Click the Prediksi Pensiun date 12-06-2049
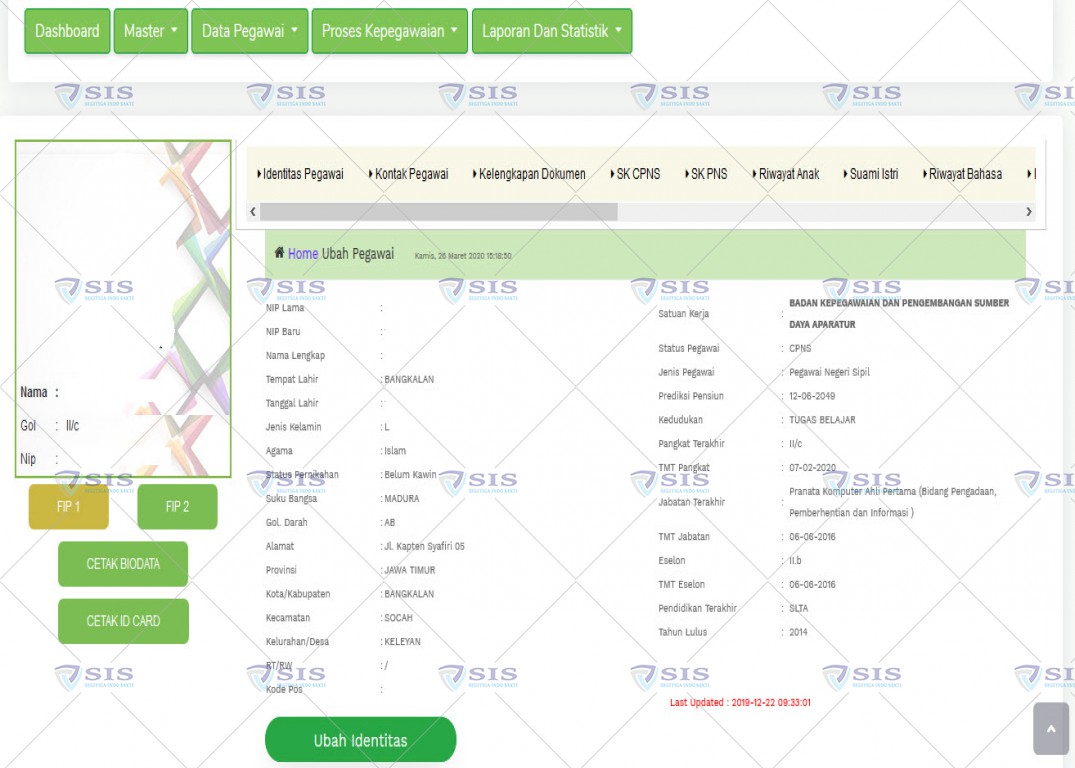 812,396
